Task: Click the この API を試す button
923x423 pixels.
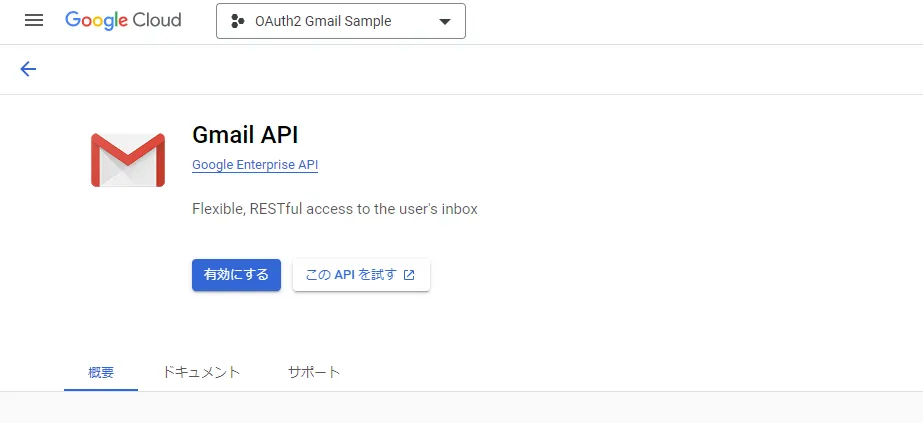Action: point(361,275)
